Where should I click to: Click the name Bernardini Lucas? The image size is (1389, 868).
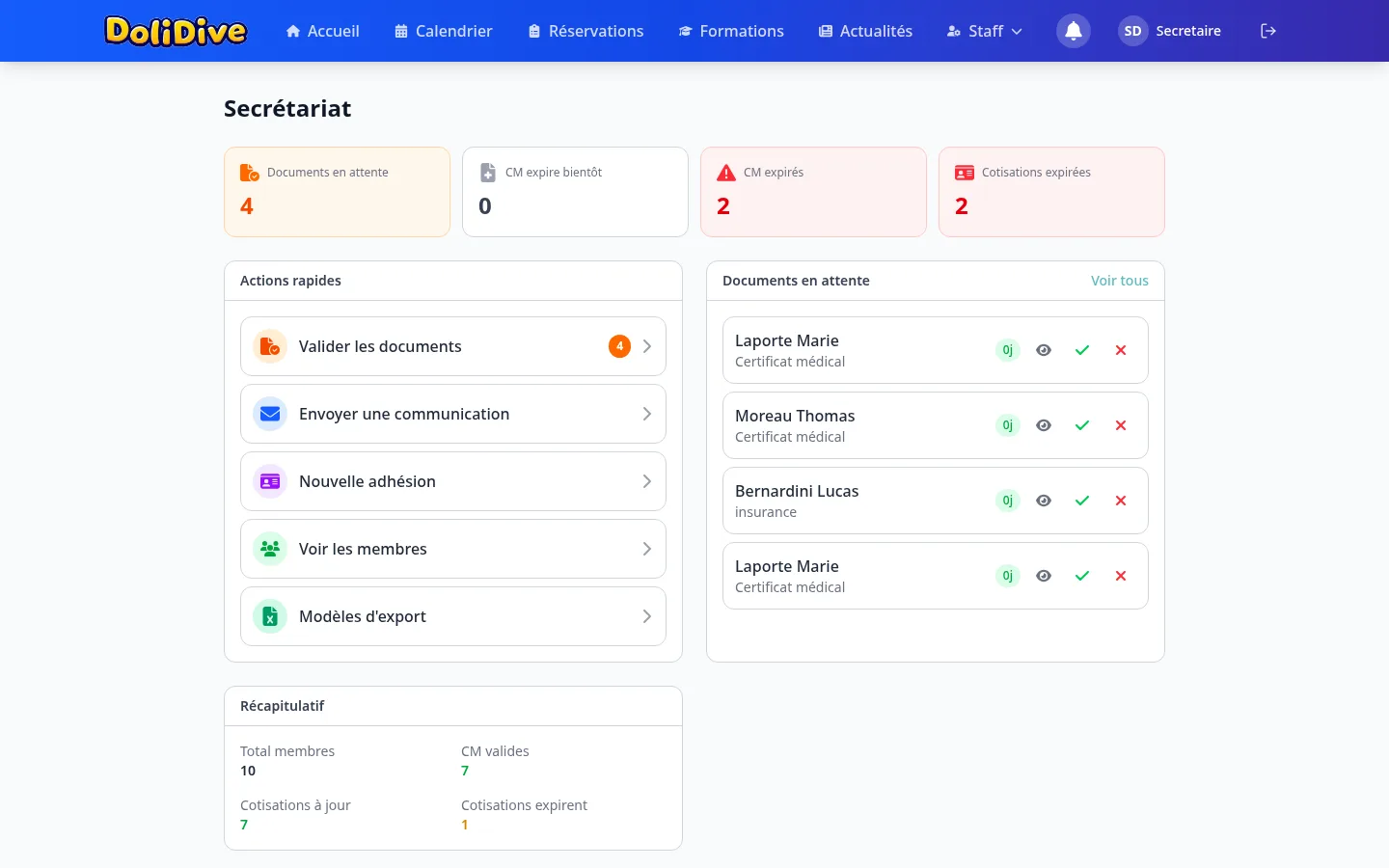[x=797, y=491]
